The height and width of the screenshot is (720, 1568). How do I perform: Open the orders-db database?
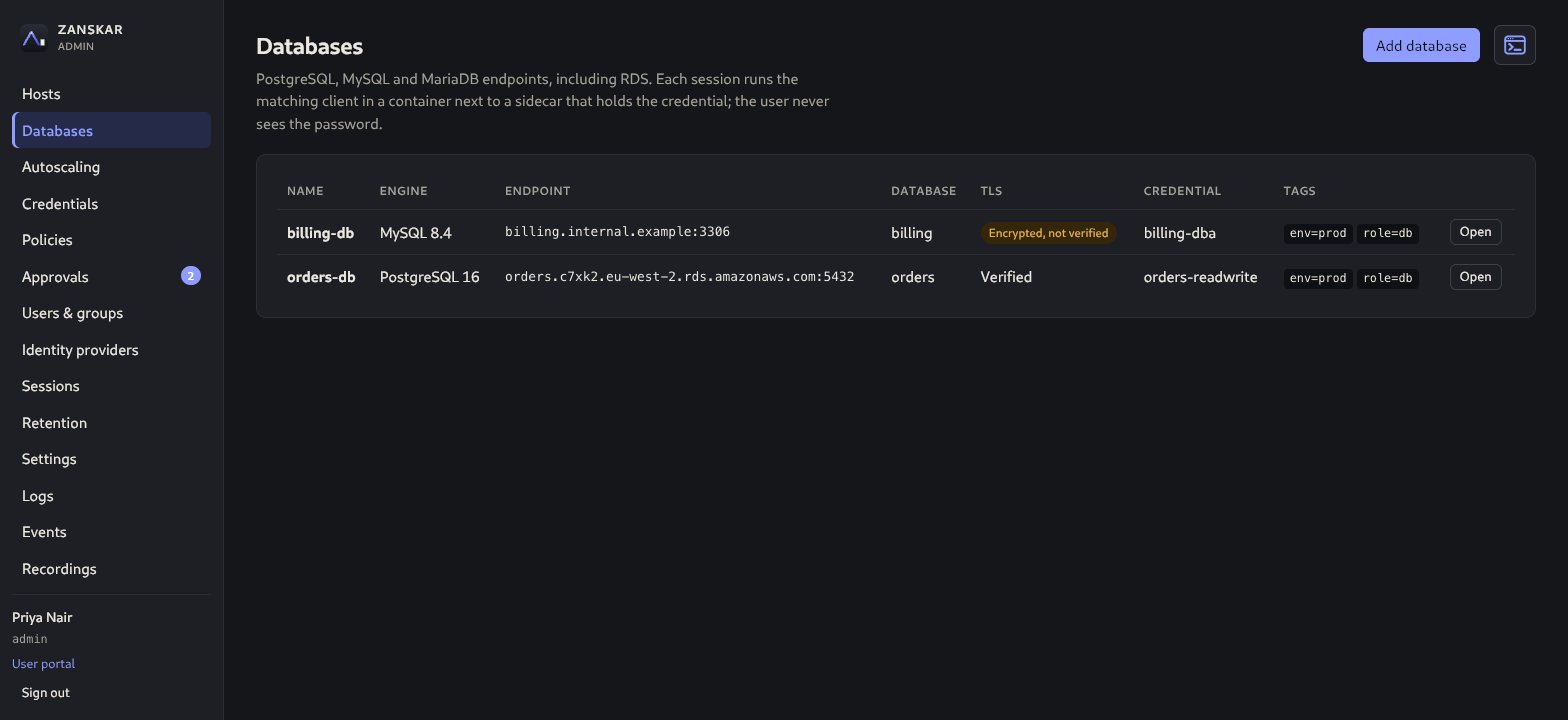(1475, 277)
